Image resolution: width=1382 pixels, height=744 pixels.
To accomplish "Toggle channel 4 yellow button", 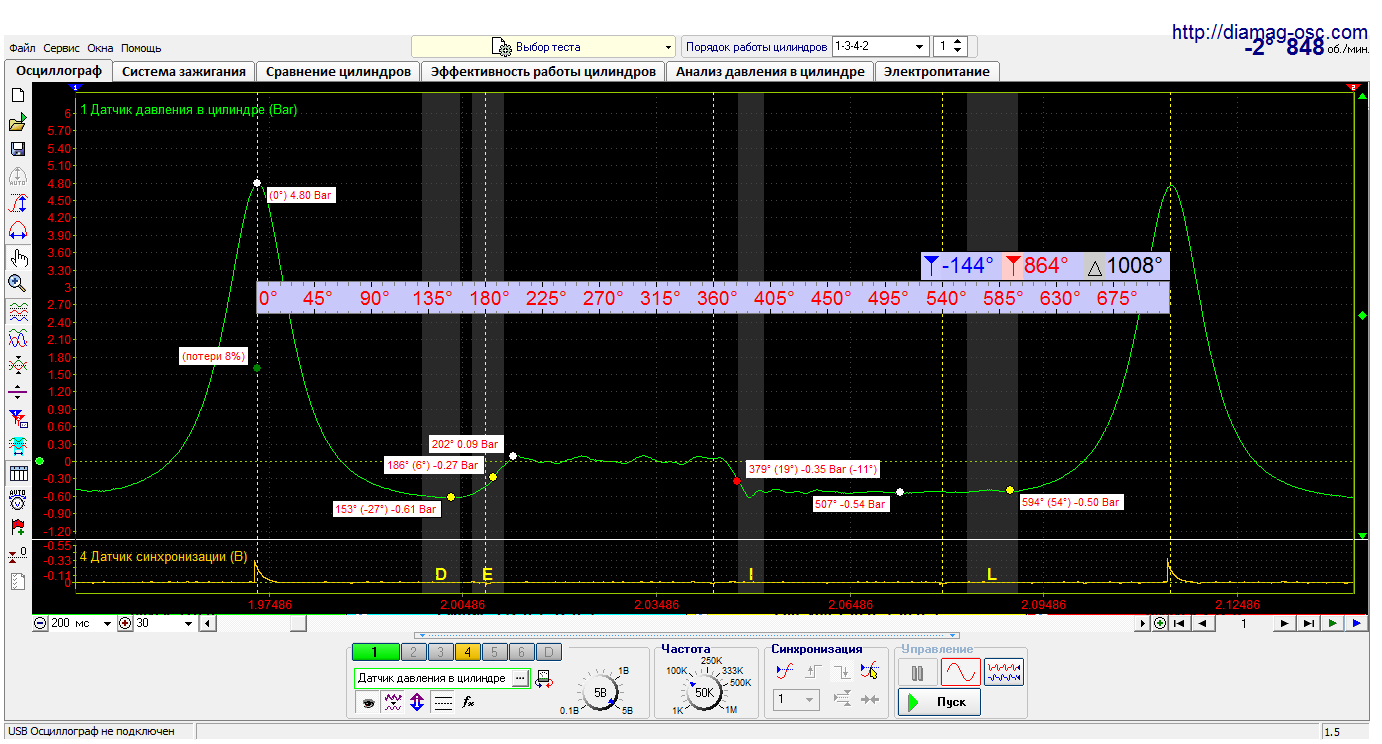I will [x=468, y=652].
